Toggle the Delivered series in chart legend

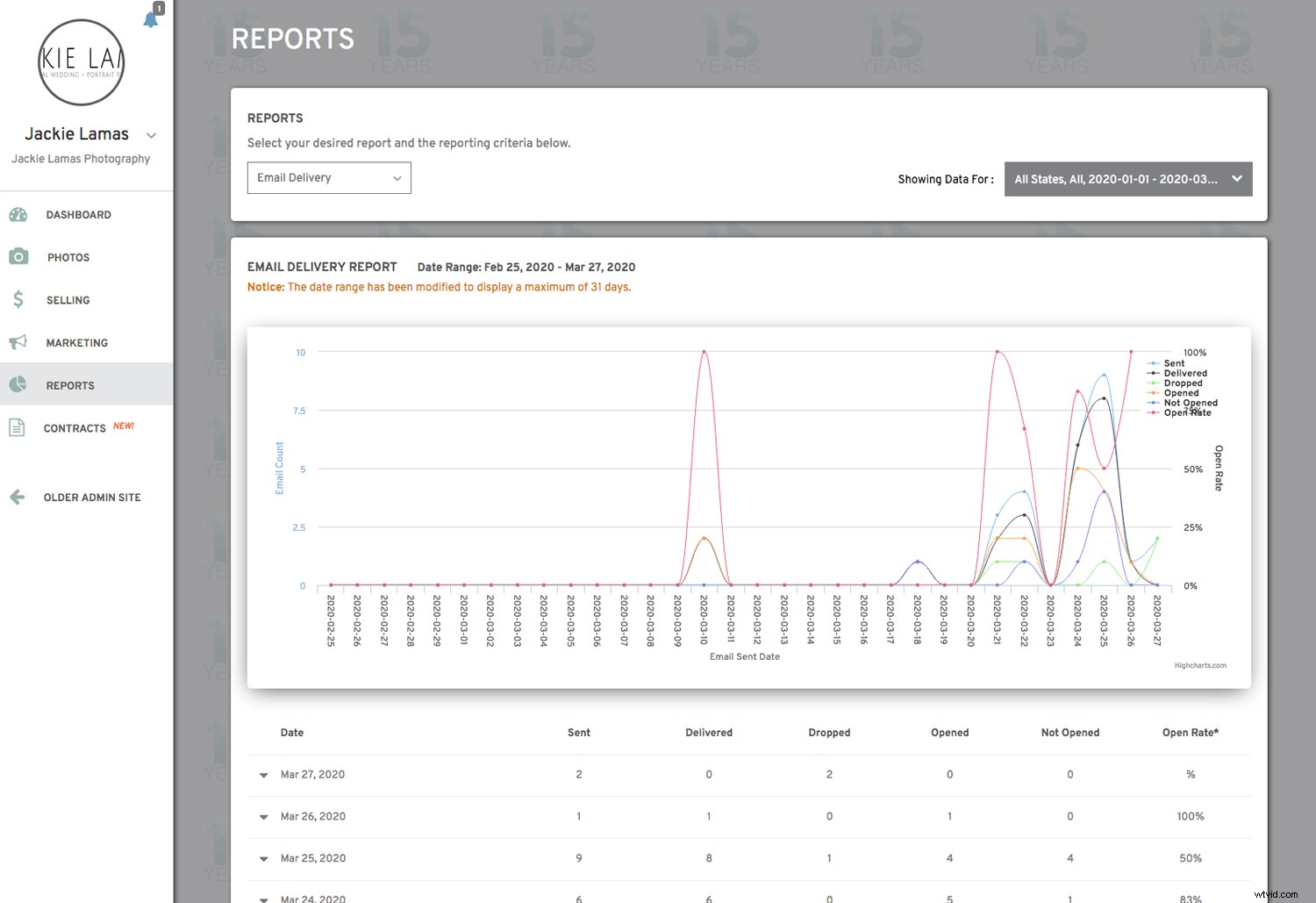(1184, 373)
